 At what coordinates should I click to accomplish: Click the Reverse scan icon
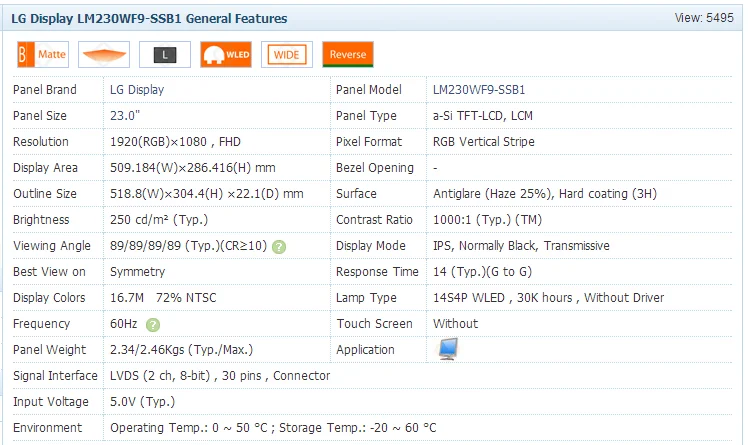click(348, 54)
